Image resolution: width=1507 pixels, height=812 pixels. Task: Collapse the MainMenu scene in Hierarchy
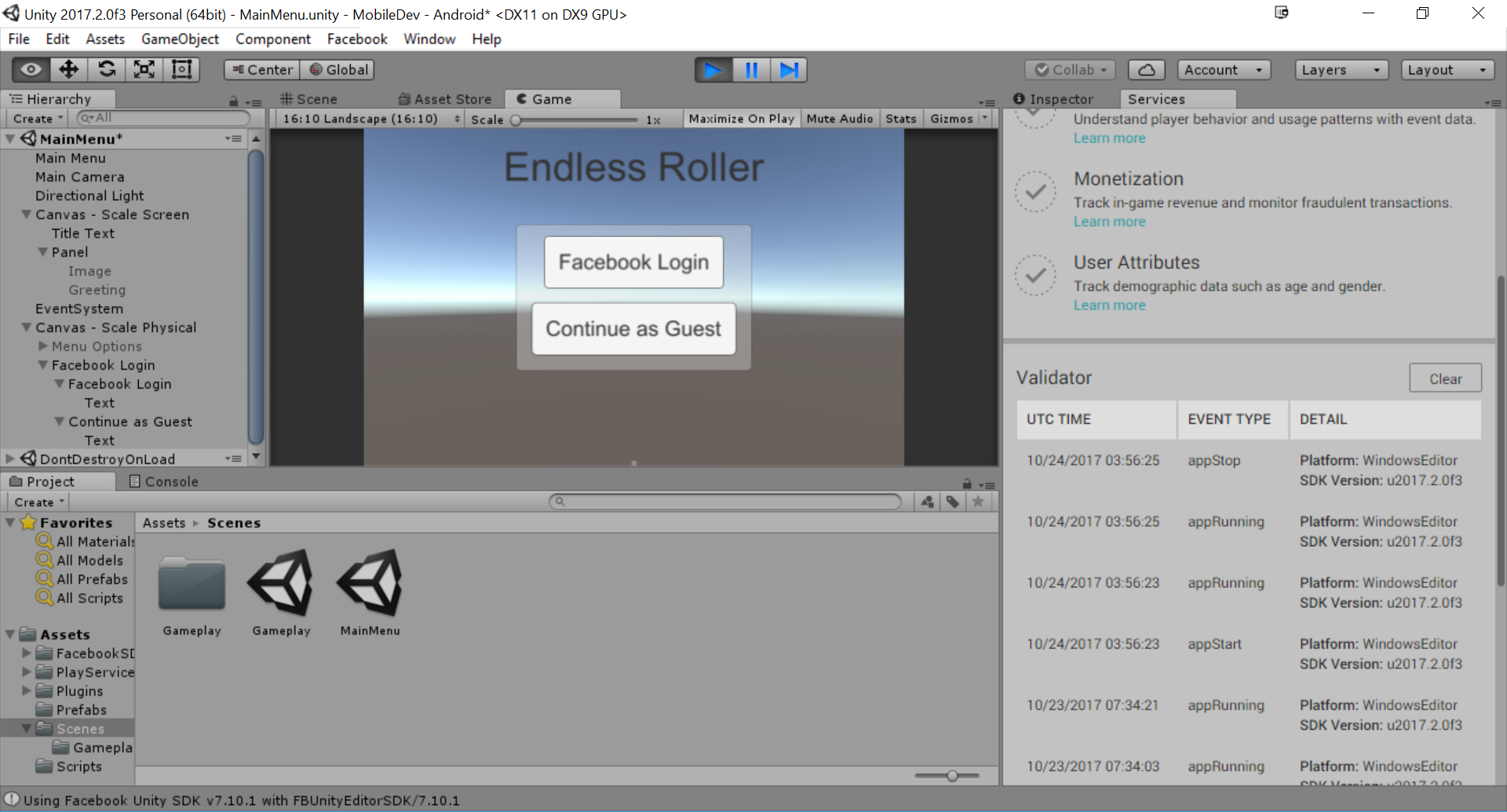pyautogui.click(x=10, y=139)
